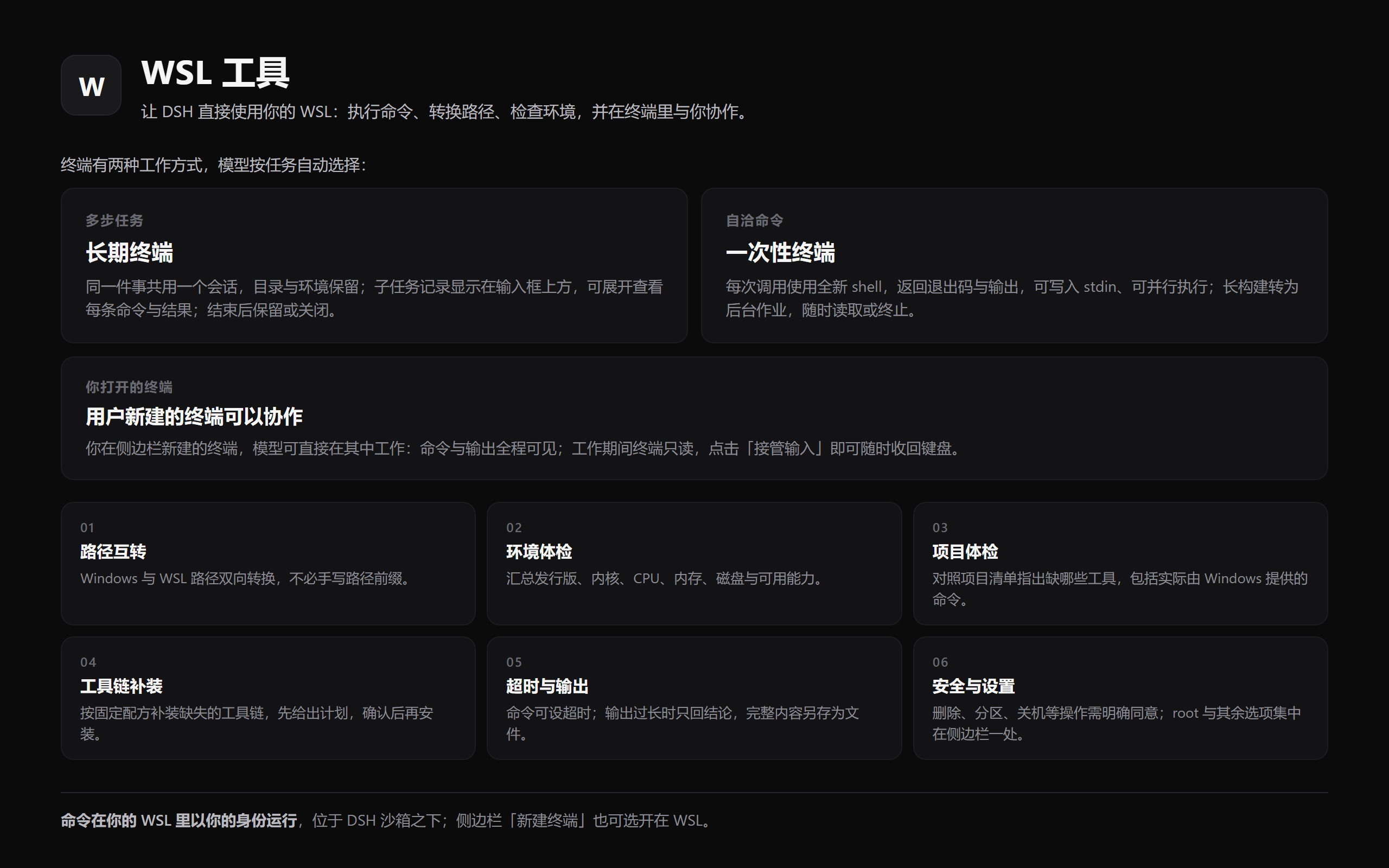Screen dimensions: 1389x868
Task: Click the text starting with "命令可设超时"
Action: [x=683, y=723]
